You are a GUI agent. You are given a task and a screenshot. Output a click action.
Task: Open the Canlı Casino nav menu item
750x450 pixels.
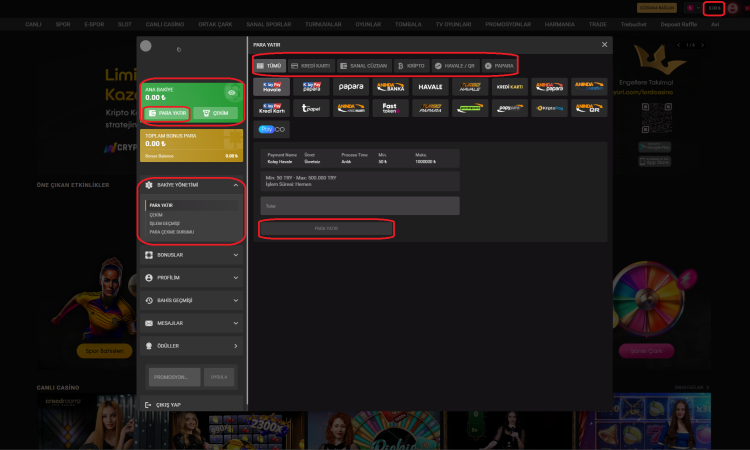(165, 24)
